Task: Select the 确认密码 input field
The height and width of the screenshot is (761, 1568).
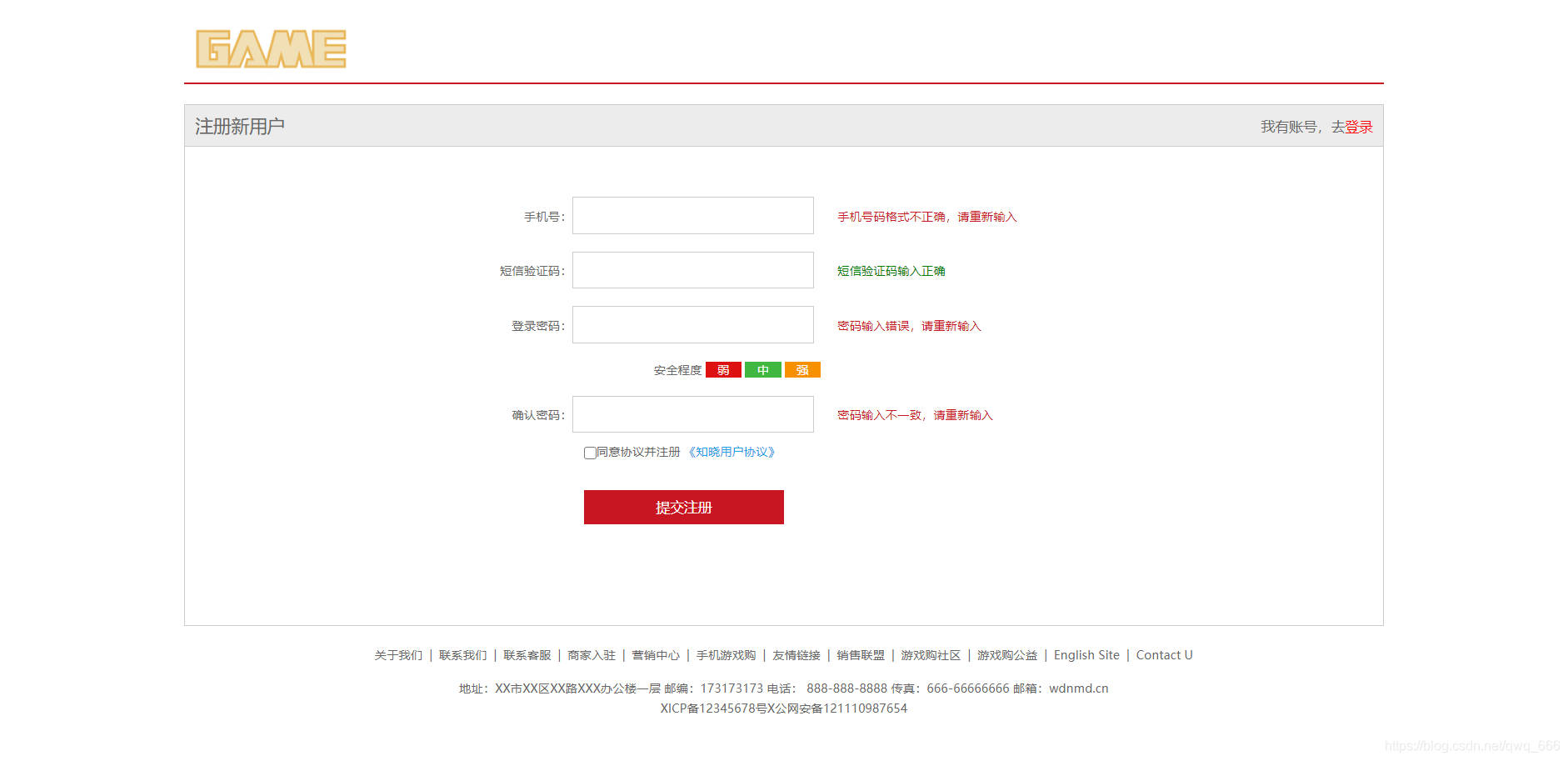Action: 693,414
